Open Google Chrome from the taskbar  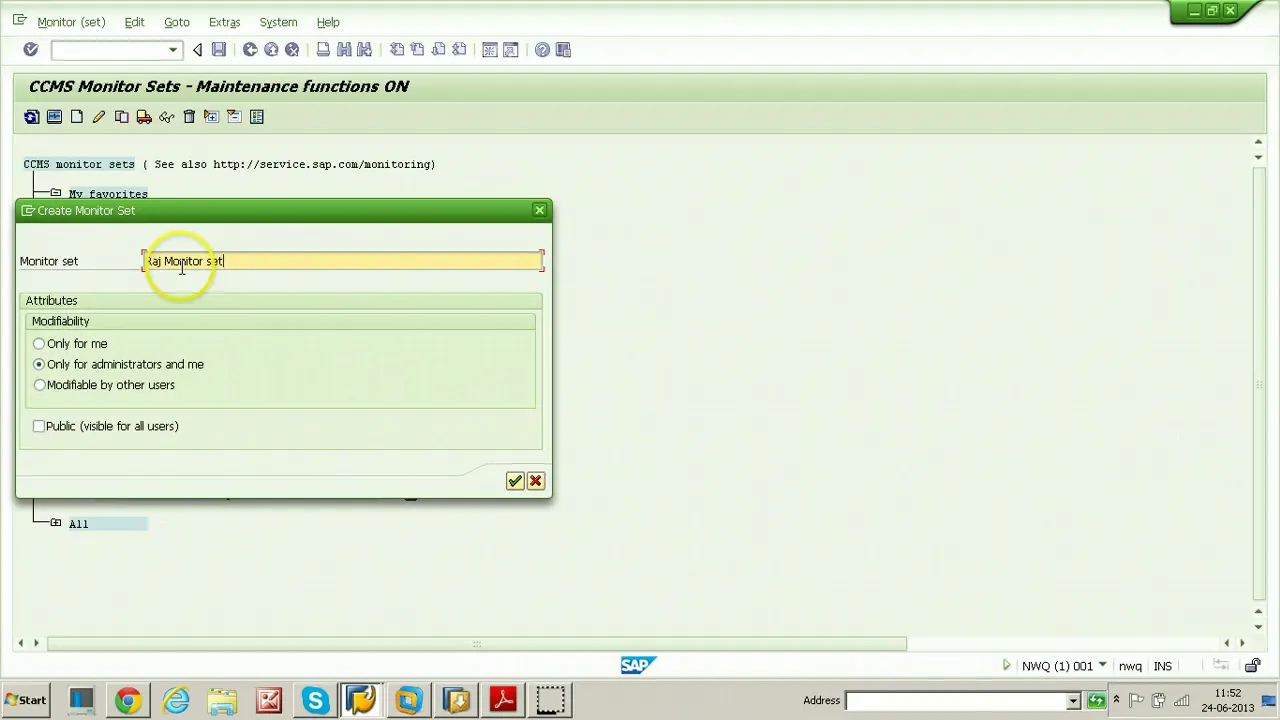pos(128,700)
